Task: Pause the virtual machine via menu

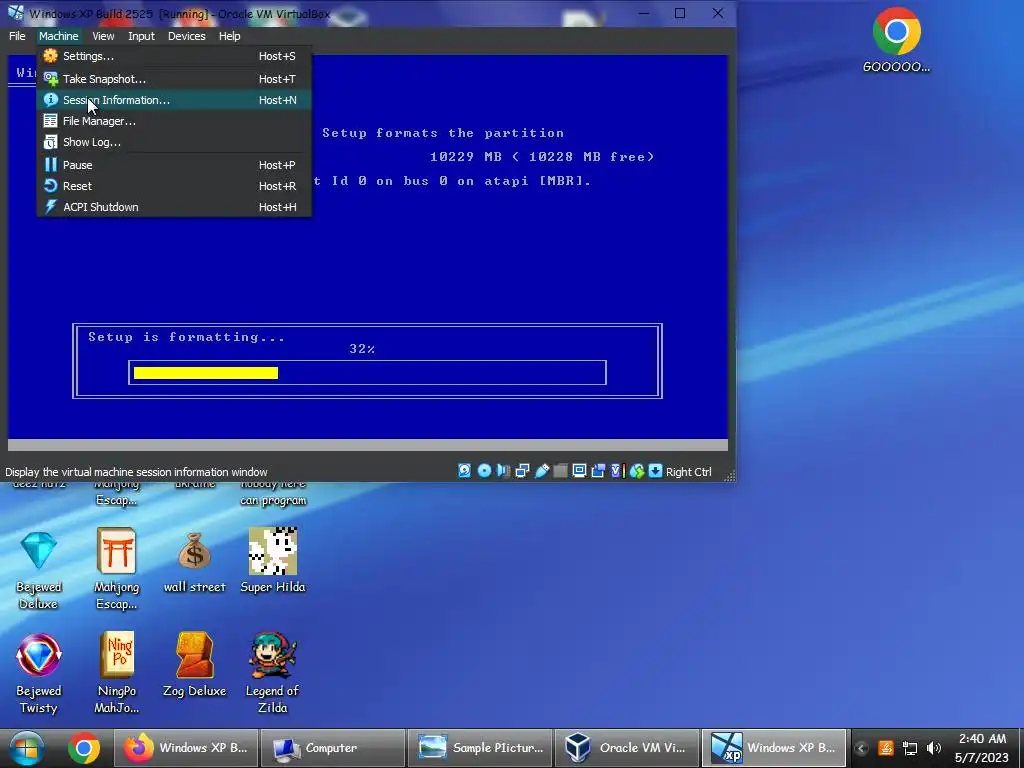Action: [x=174, y=165]
